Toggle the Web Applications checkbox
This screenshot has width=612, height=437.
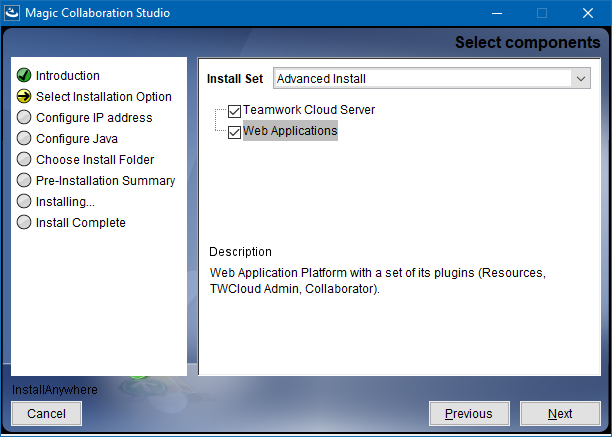[x=235, y=132]
